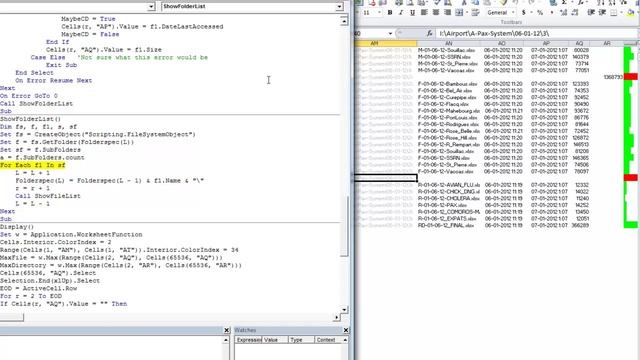This screenshot has width=640, height=360.
Task: Click the Increase Indent icon
Action: 602,13
